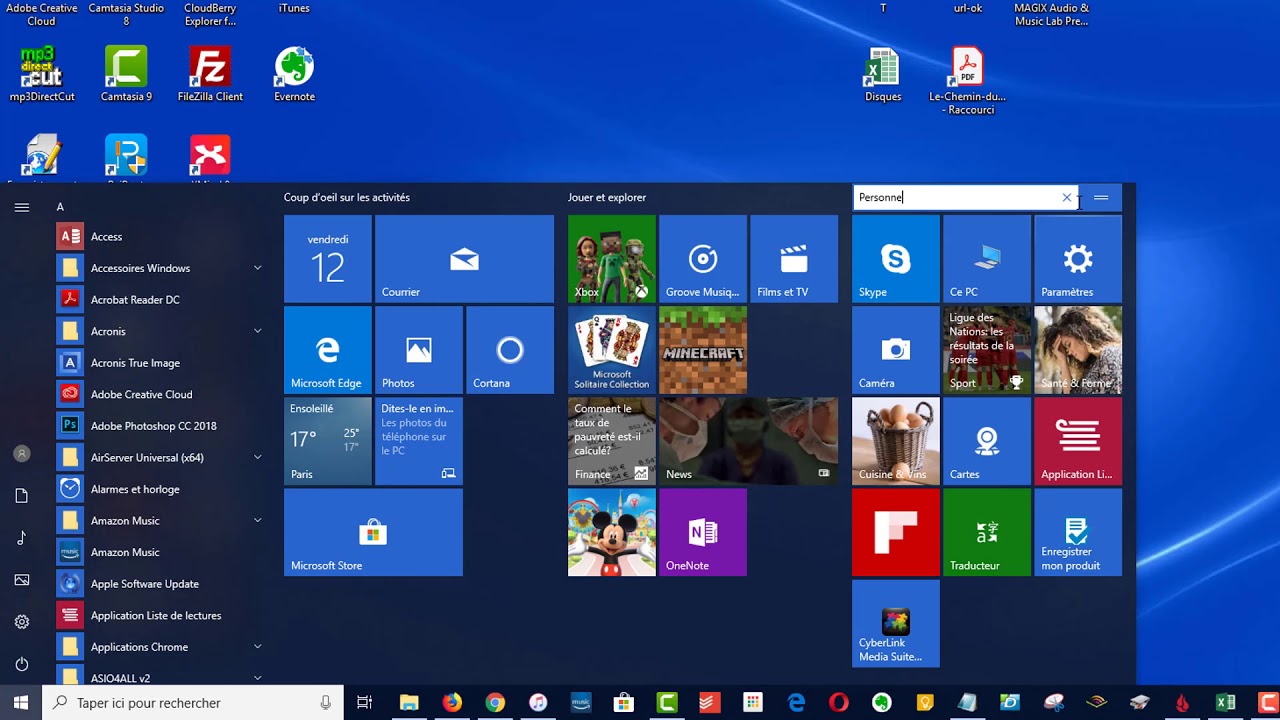Open the Photos tile
Viewport: 1280px width, 720px height.
[x=418, y=350]
